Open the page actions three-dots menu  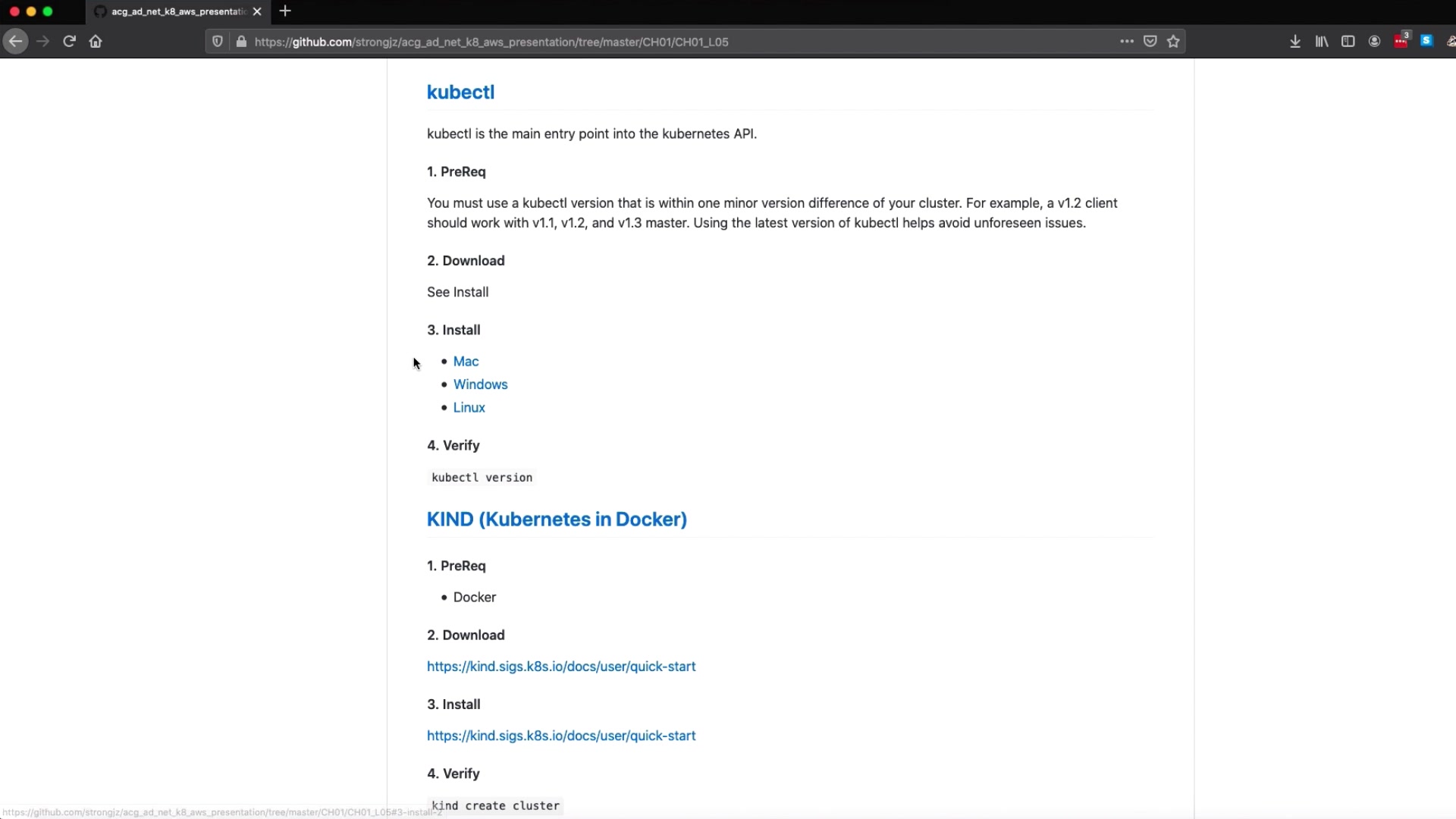point(1127,42)
